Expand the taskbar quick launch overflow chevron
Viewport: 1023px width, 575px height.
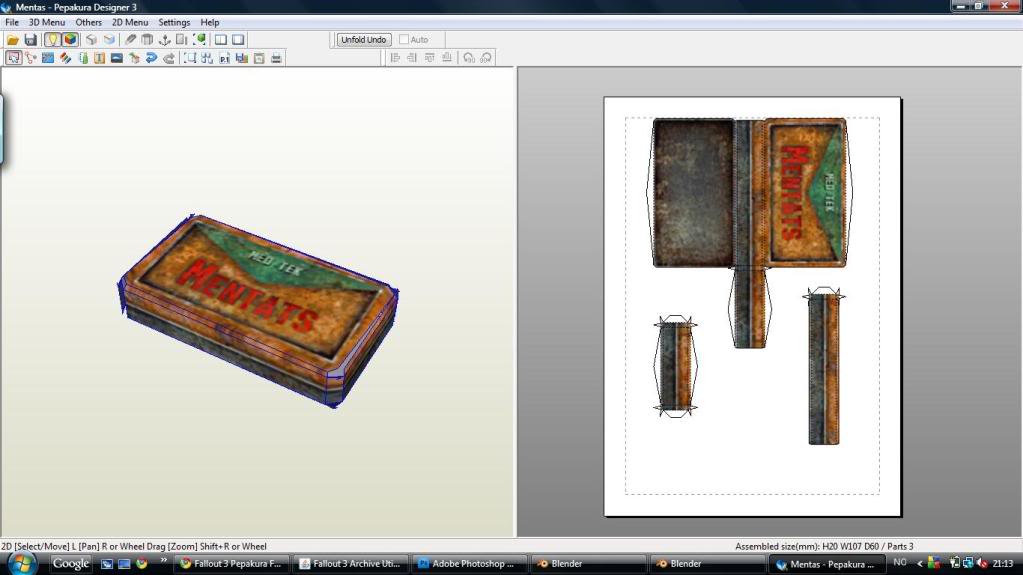[163, 560]
